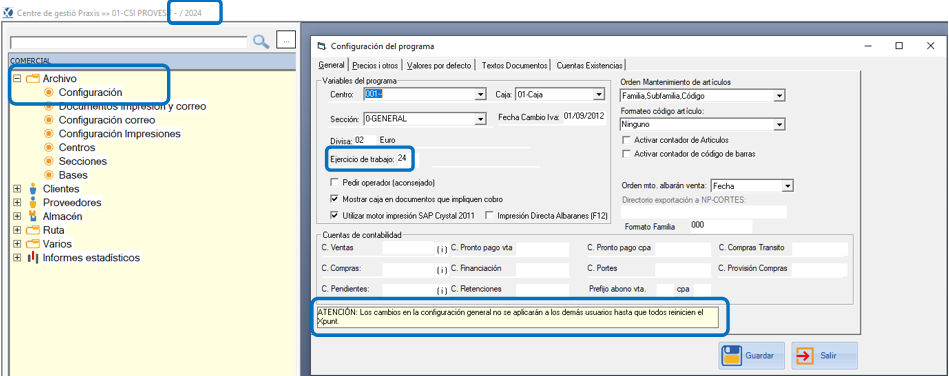Open the Centro dropdown

481,95
